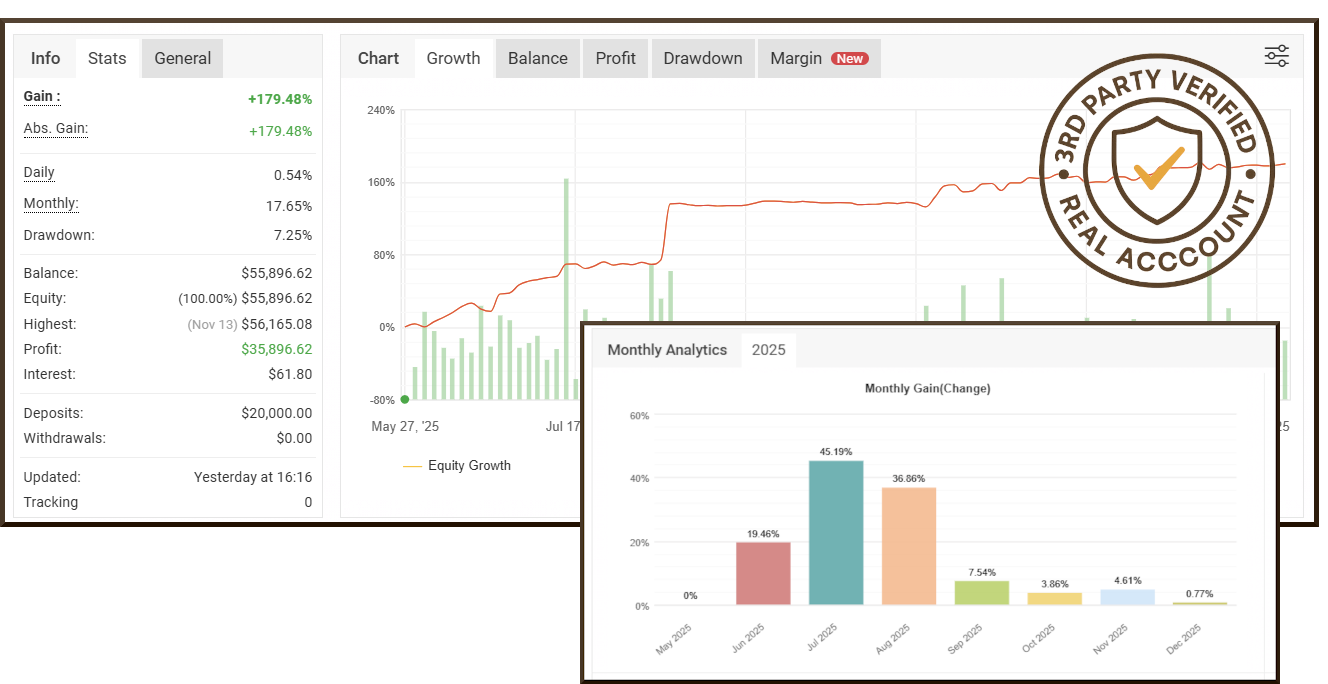
Task: Click the Abs. Gain label link
Action: click(x=56, y=128)
